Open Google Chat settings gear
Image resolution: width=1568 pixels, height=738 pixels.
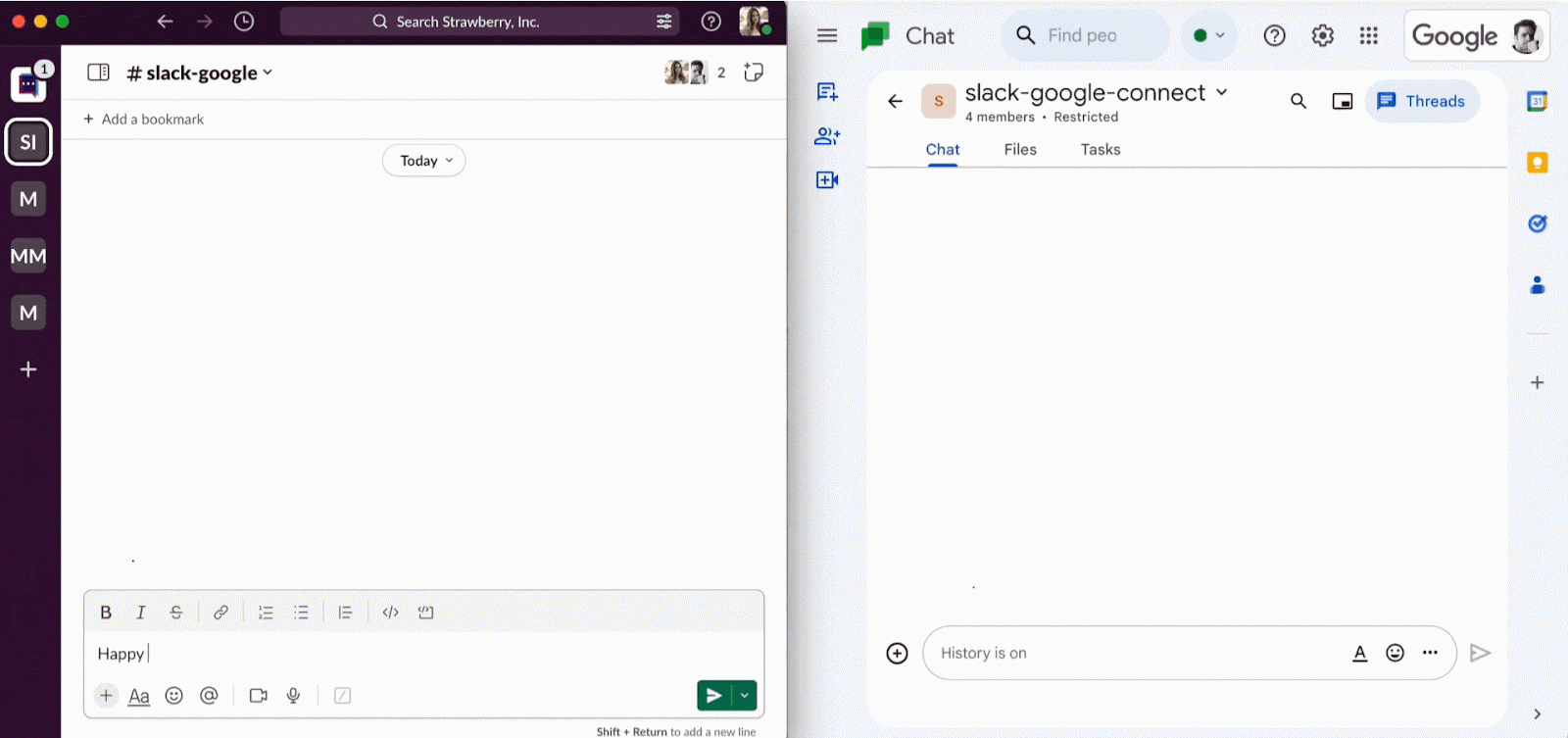1322,36
